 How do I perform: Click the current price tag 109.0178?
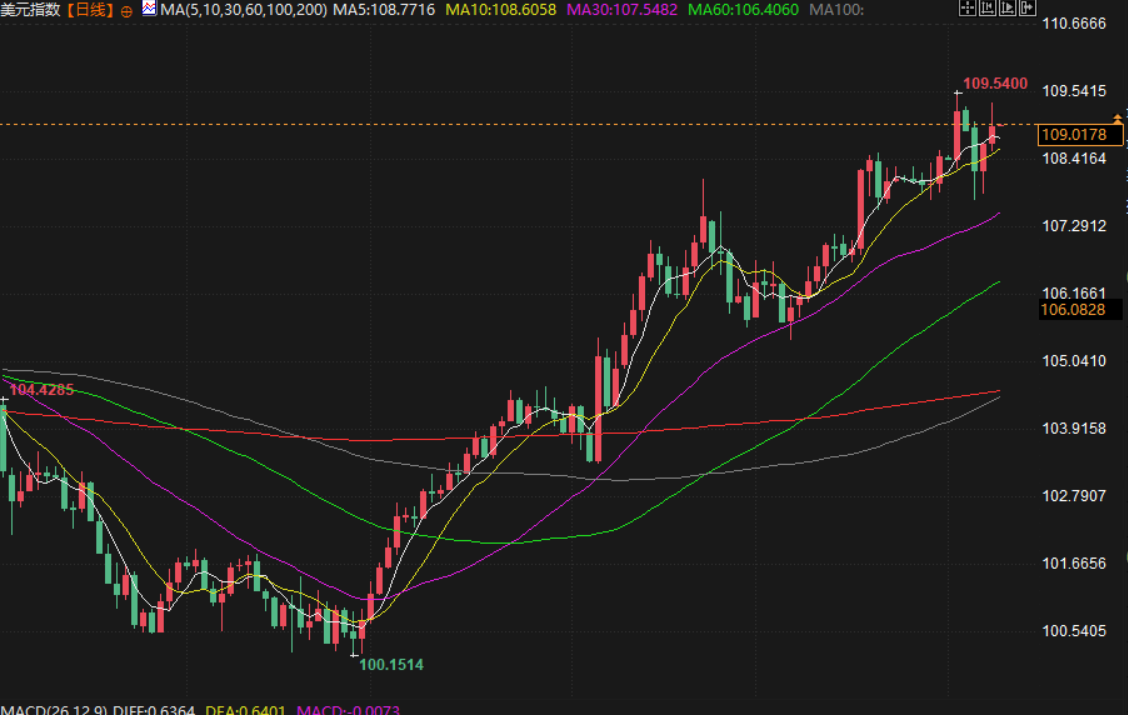(x=1073, y=134)
